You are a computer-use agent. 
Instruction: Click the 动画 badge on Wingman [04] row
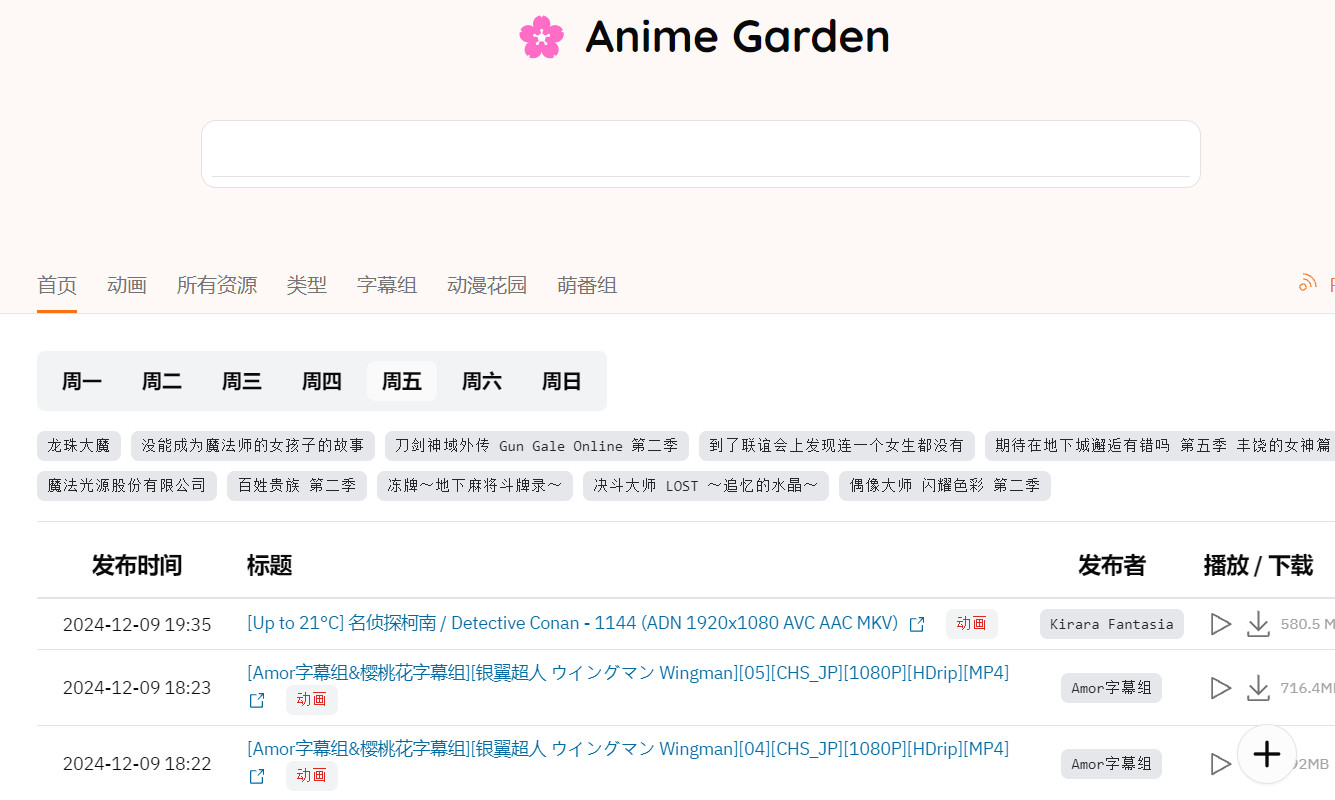[312, 776]
